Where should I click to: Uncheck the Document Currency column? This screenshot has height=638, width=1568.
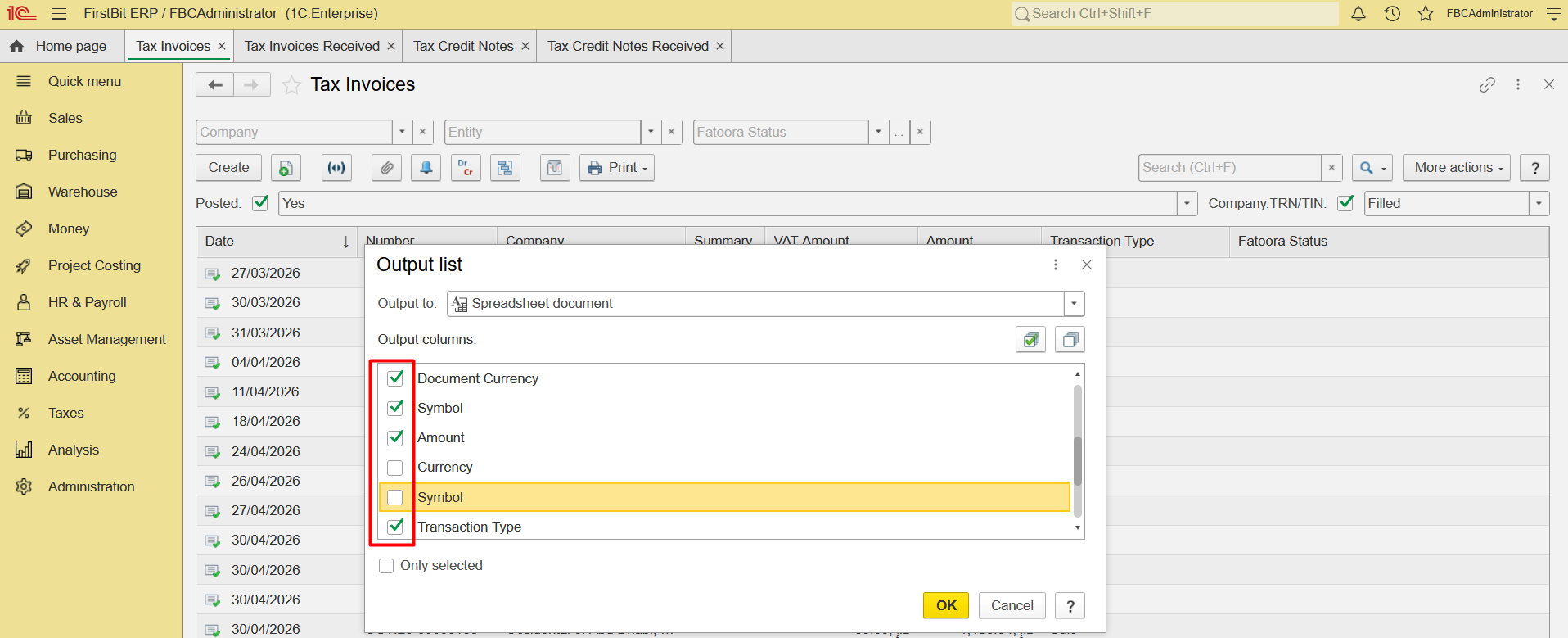(395, 378)
